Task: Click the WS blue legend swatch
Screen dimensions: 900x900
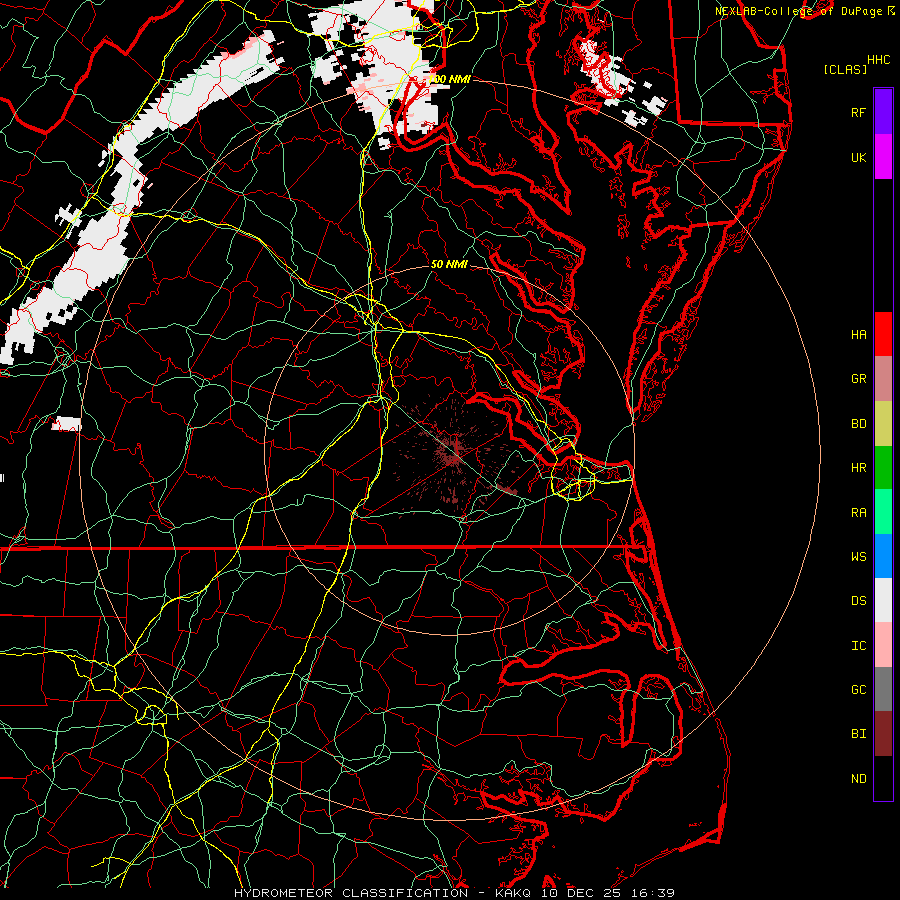Action: click(883, 556)
